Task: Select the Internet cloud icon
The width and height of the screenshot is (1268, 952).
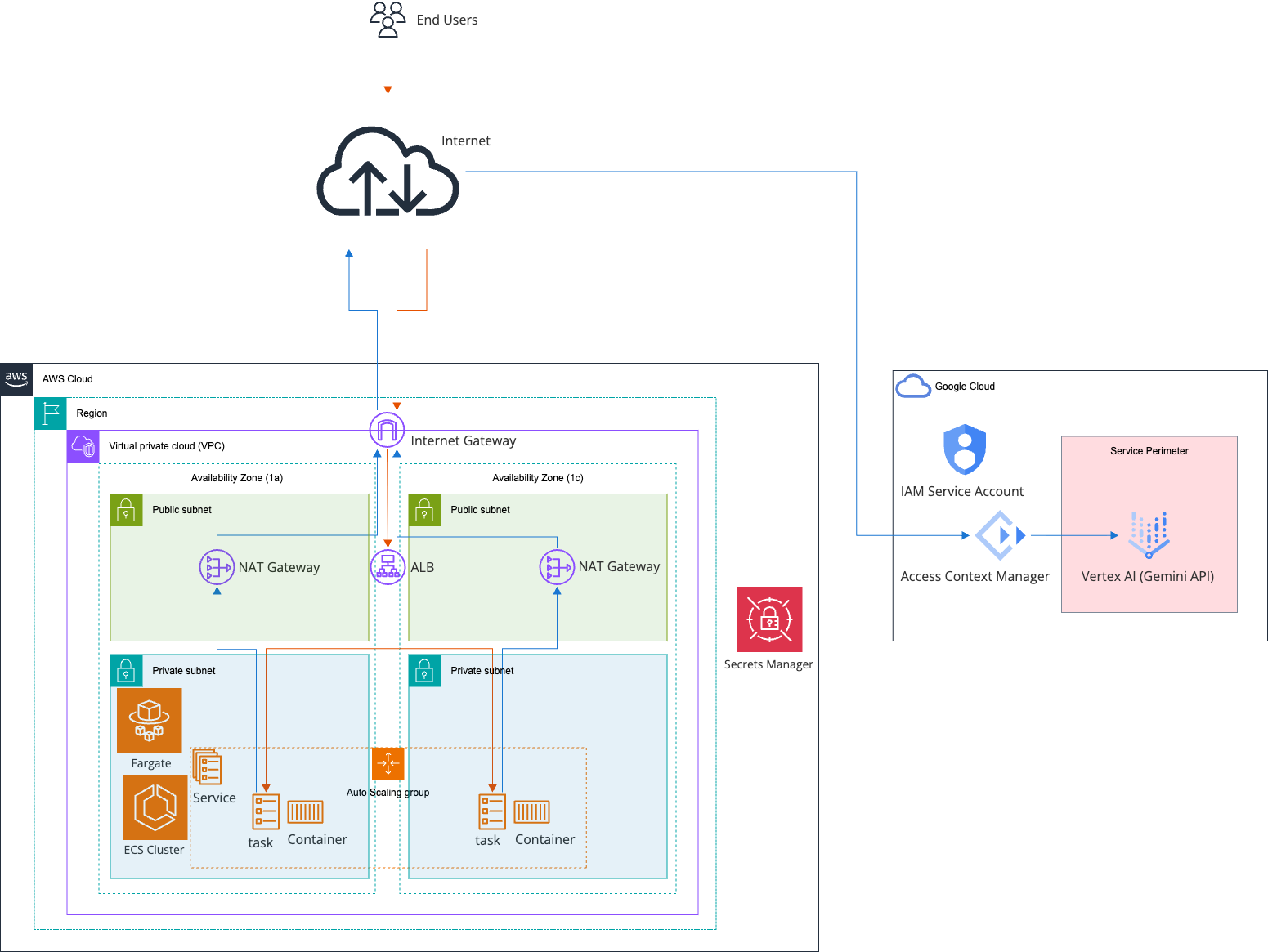Action: click(388, 173)
